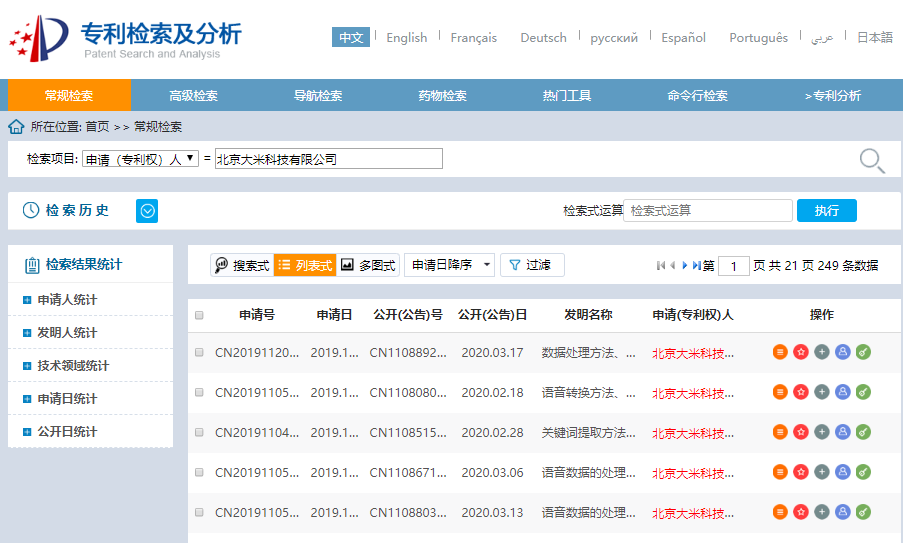Click red star favorite icon on the 2020.02.18 row
Image resolution: width=903 pixels, height=543 pixels.
(x=800, y=392)
